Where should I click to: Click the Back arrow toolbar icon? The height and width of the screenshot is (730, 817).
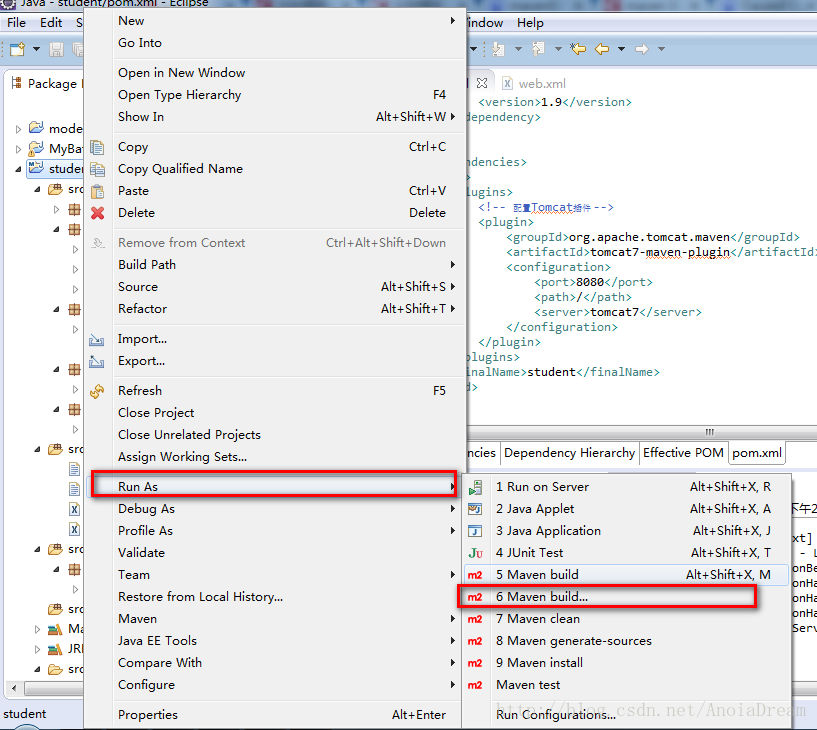click(x=602, y=49)
